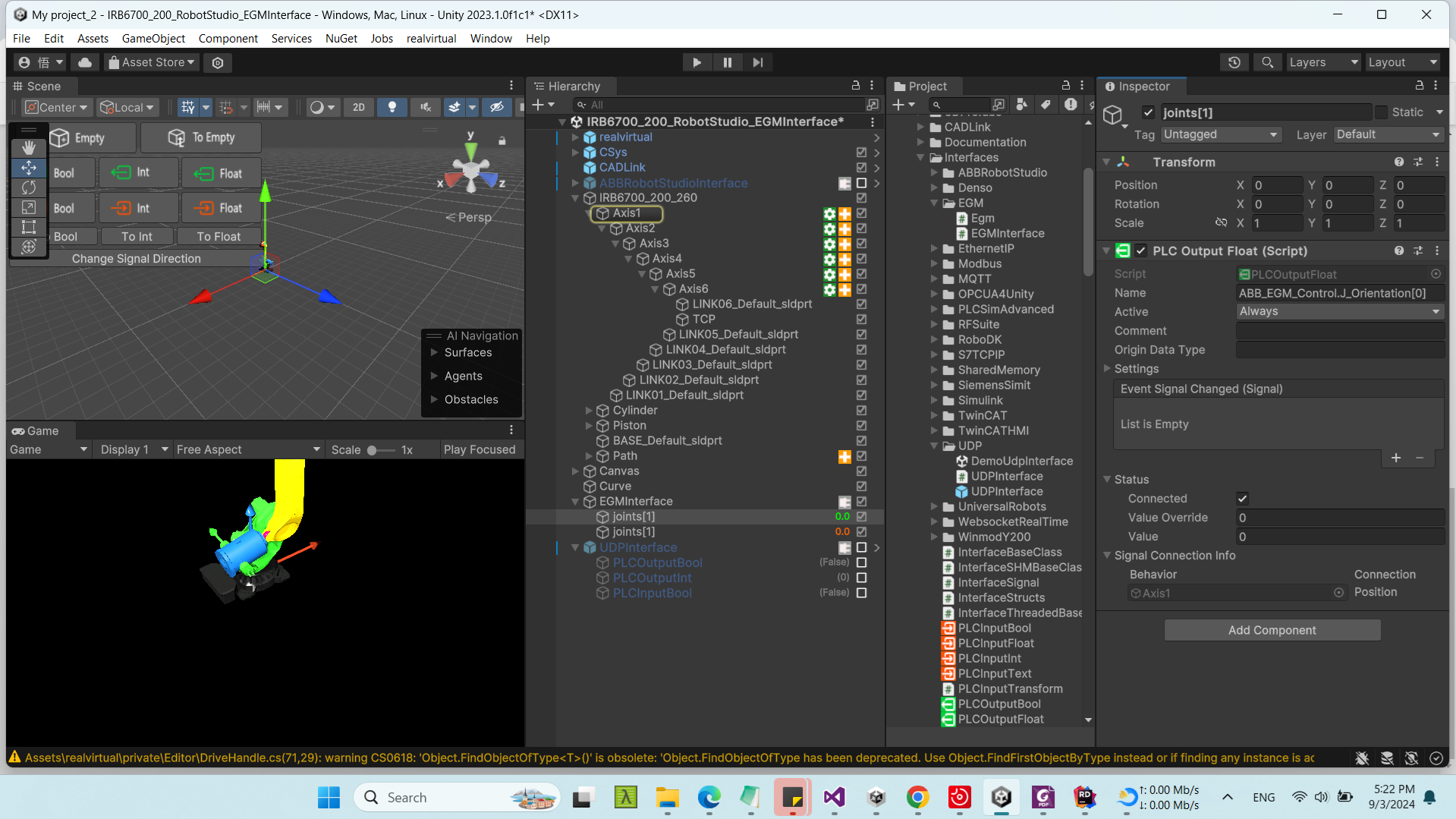The width and height of the screenshot is (1456, 819).
Task: Select the Move tool in Scene
Action: point(29,167)
